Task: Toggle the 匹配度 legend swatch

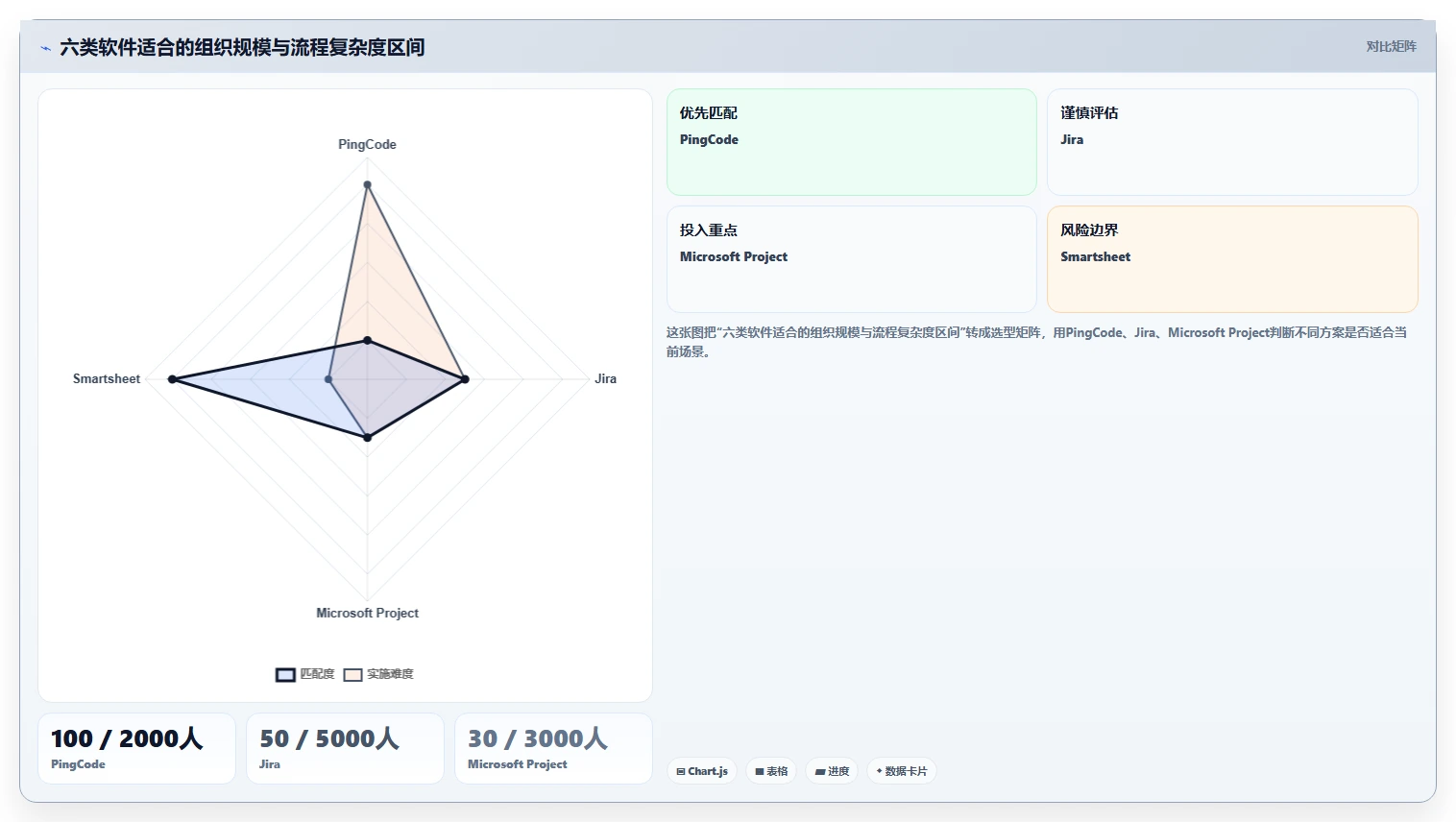Action: (285, 674)
